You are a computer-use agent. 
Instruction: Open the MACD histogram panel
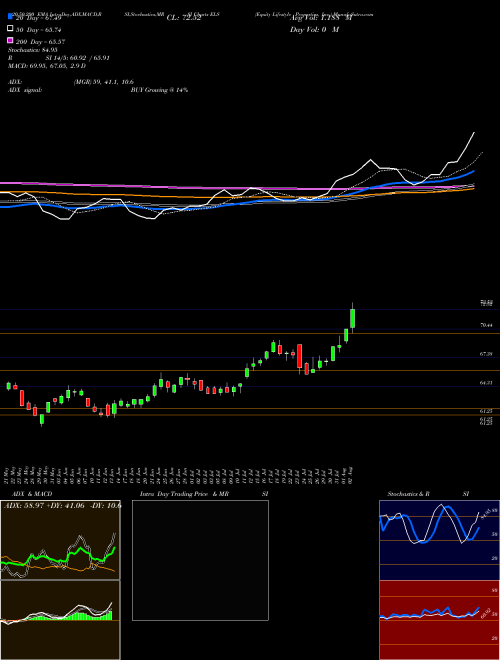click(x=60, y=620)
